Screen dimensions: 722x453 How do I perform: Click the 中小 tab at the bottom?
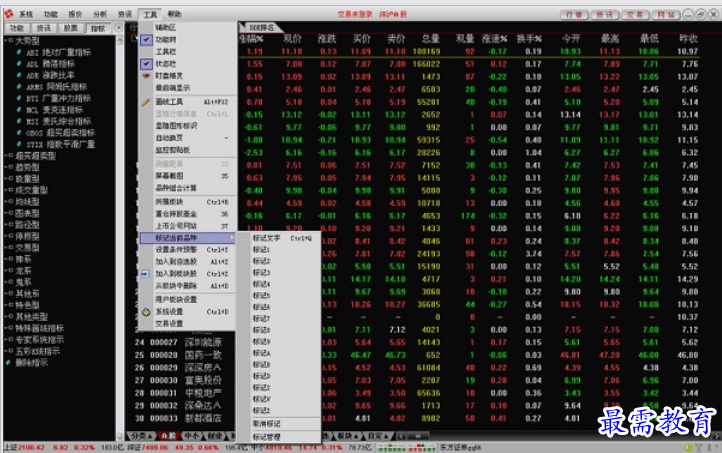191,436
